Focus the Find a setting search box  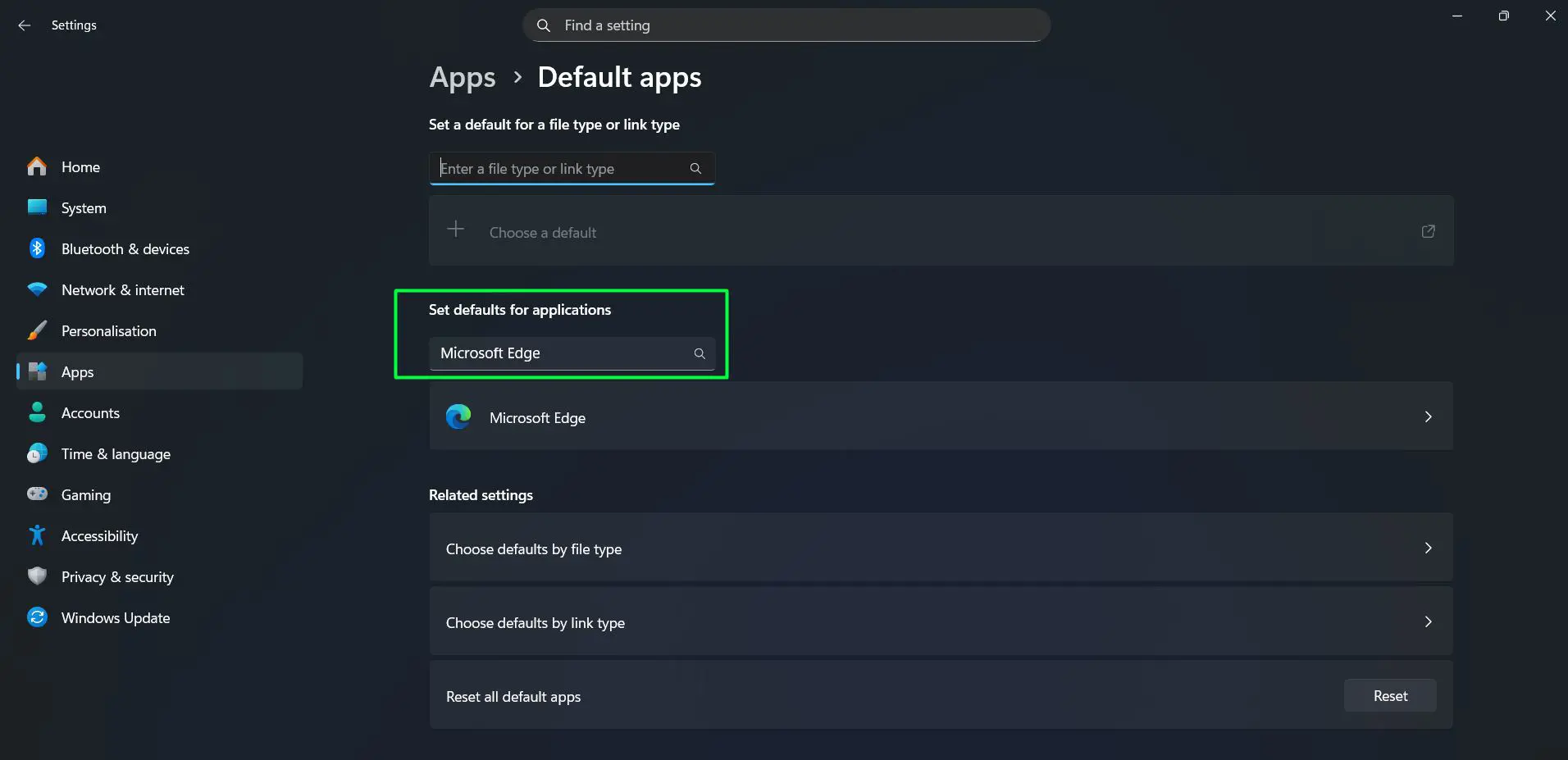[786, 25]
